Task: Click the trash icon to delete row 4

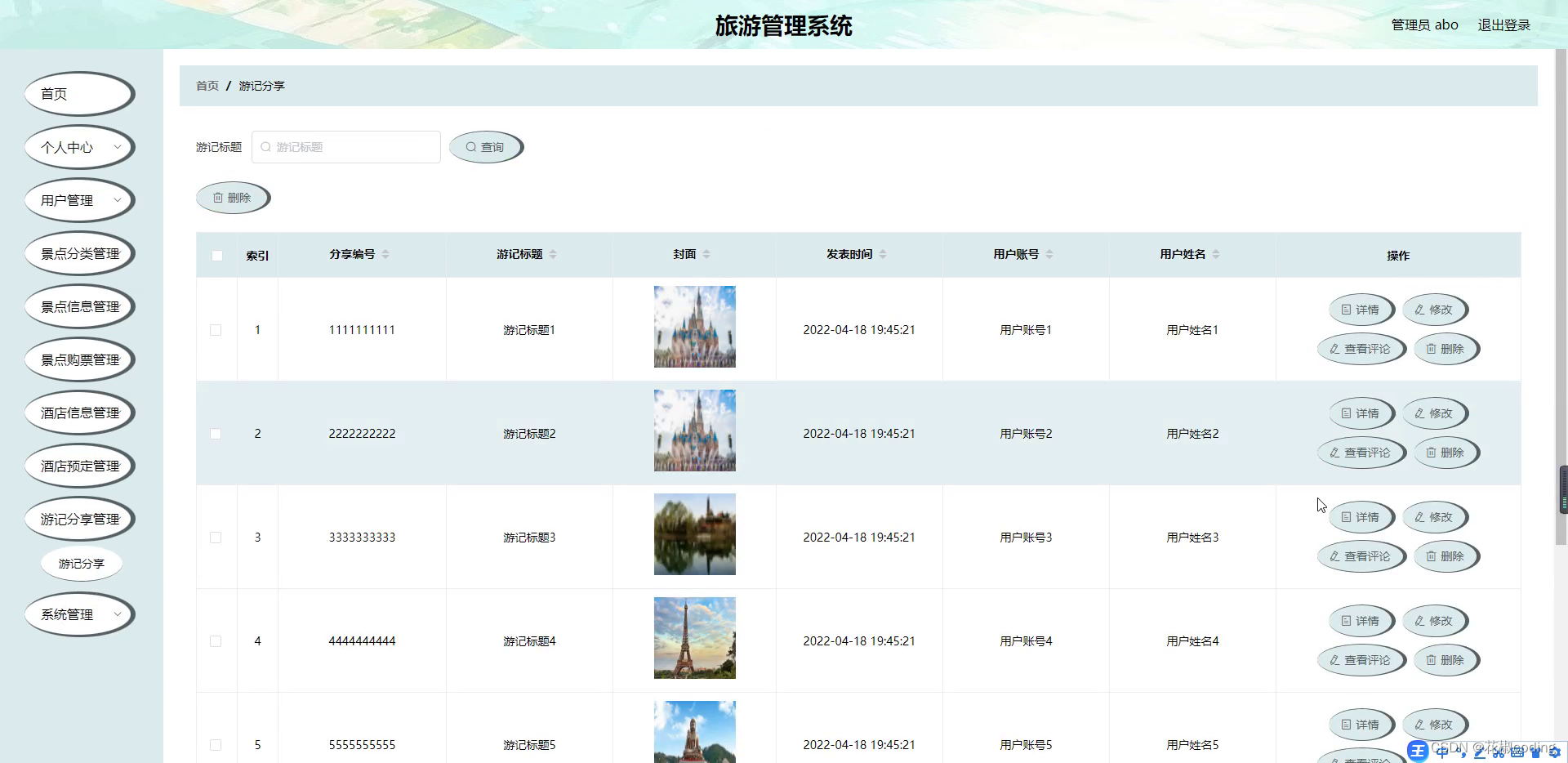Action: (x=1430, y=659)
